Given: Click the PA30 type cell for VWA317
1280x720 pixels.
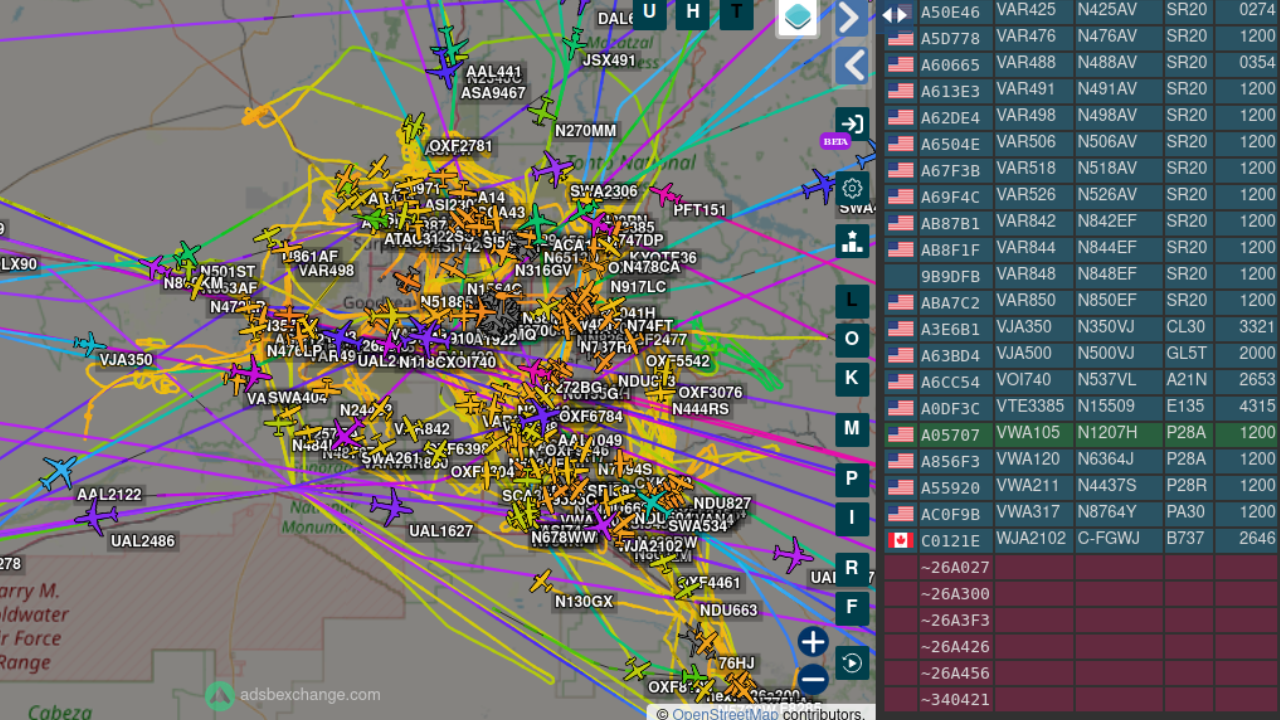Looking at the screenshot, I should [1187, 513].
